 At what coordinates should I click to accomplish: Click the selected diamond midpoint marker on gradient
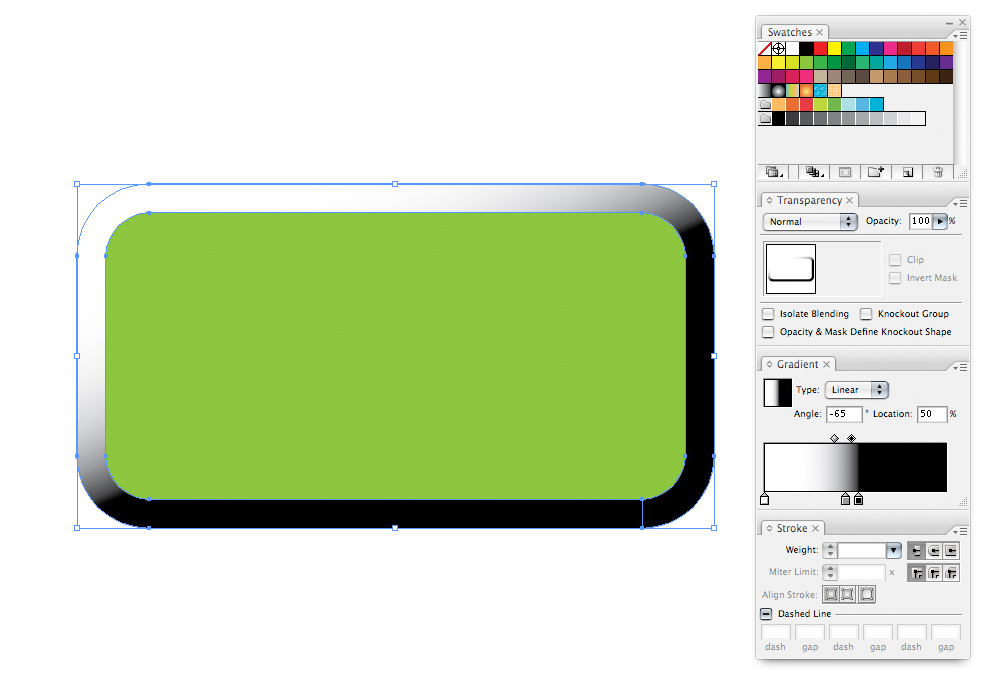pyautogui.click(x=852, y=438)
